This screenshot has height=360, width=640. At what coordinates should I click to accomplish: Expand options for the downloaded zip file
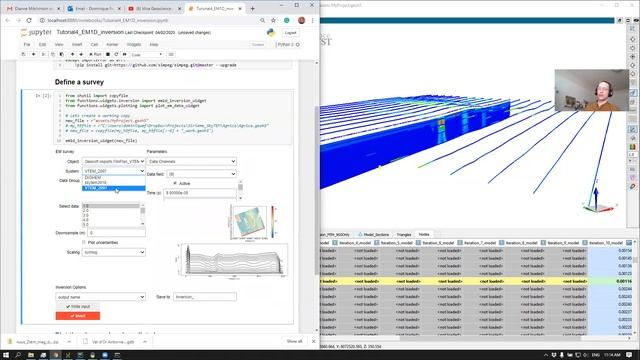tap(69, 342)
